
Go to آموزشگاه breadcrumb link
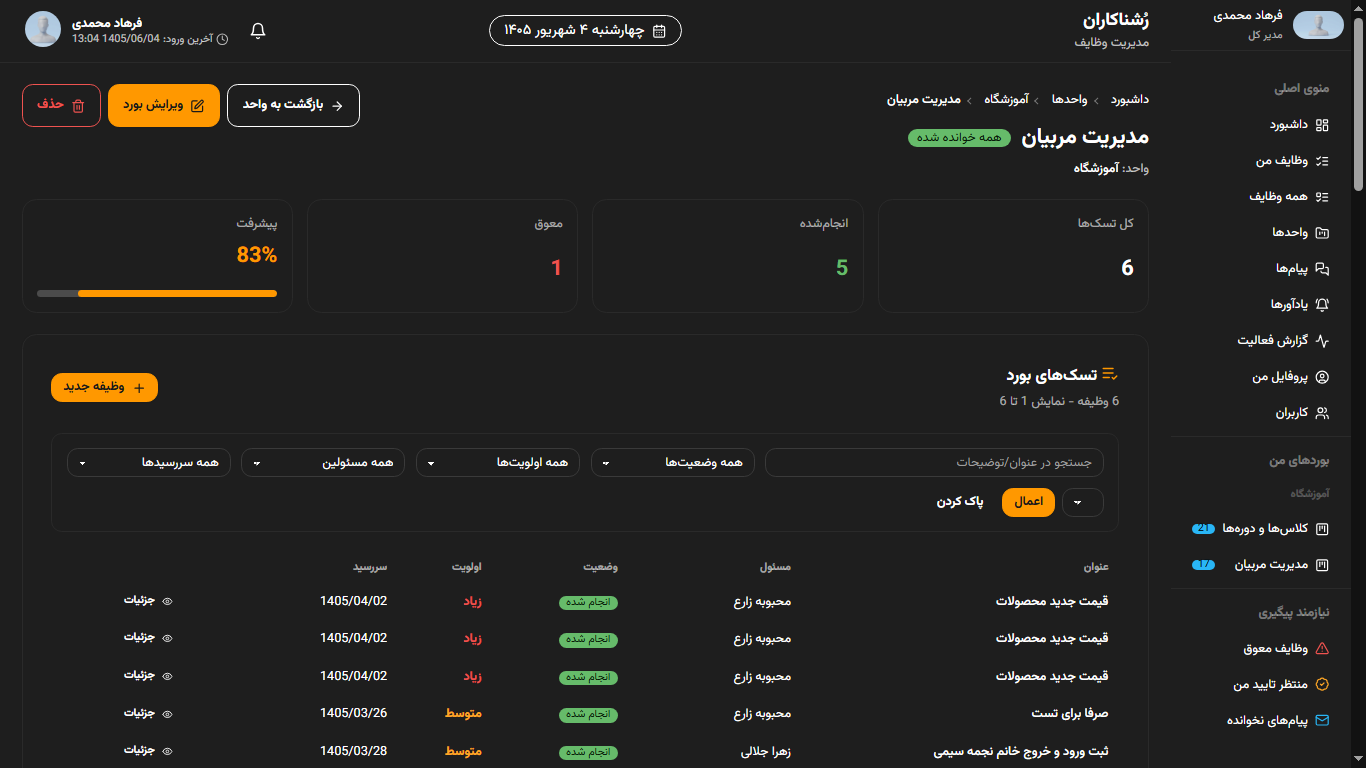(1007, 100)
